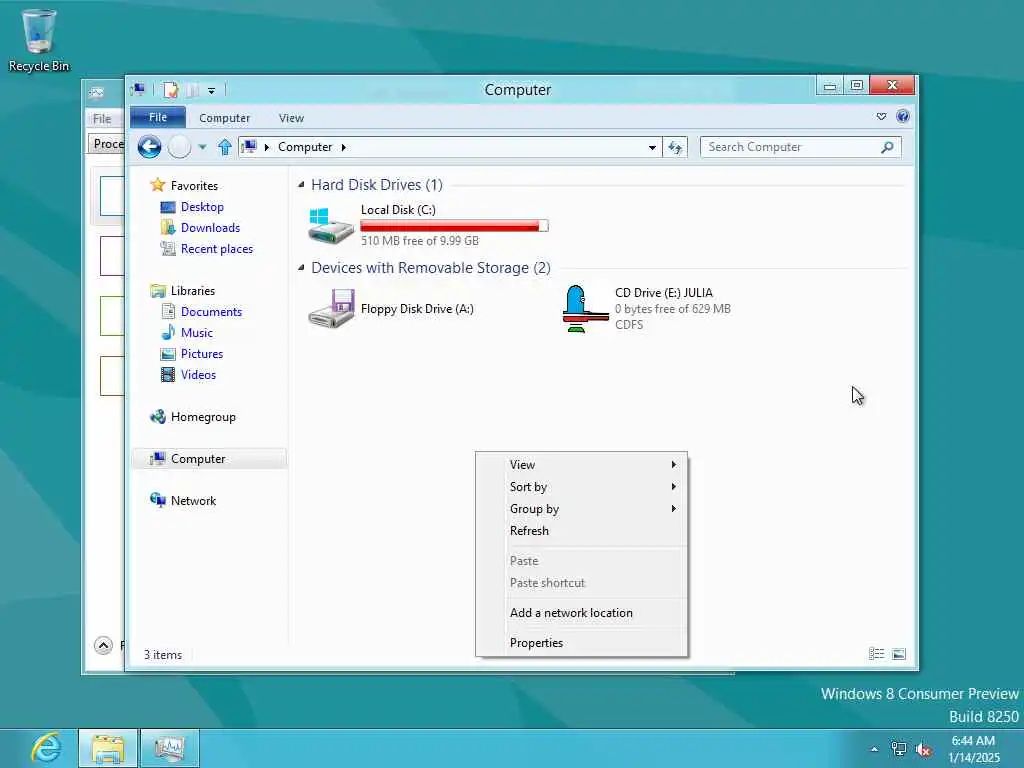Go up one level with Up arrow
This screenshot has height=768, width=1024.
(x=225, y=147)
